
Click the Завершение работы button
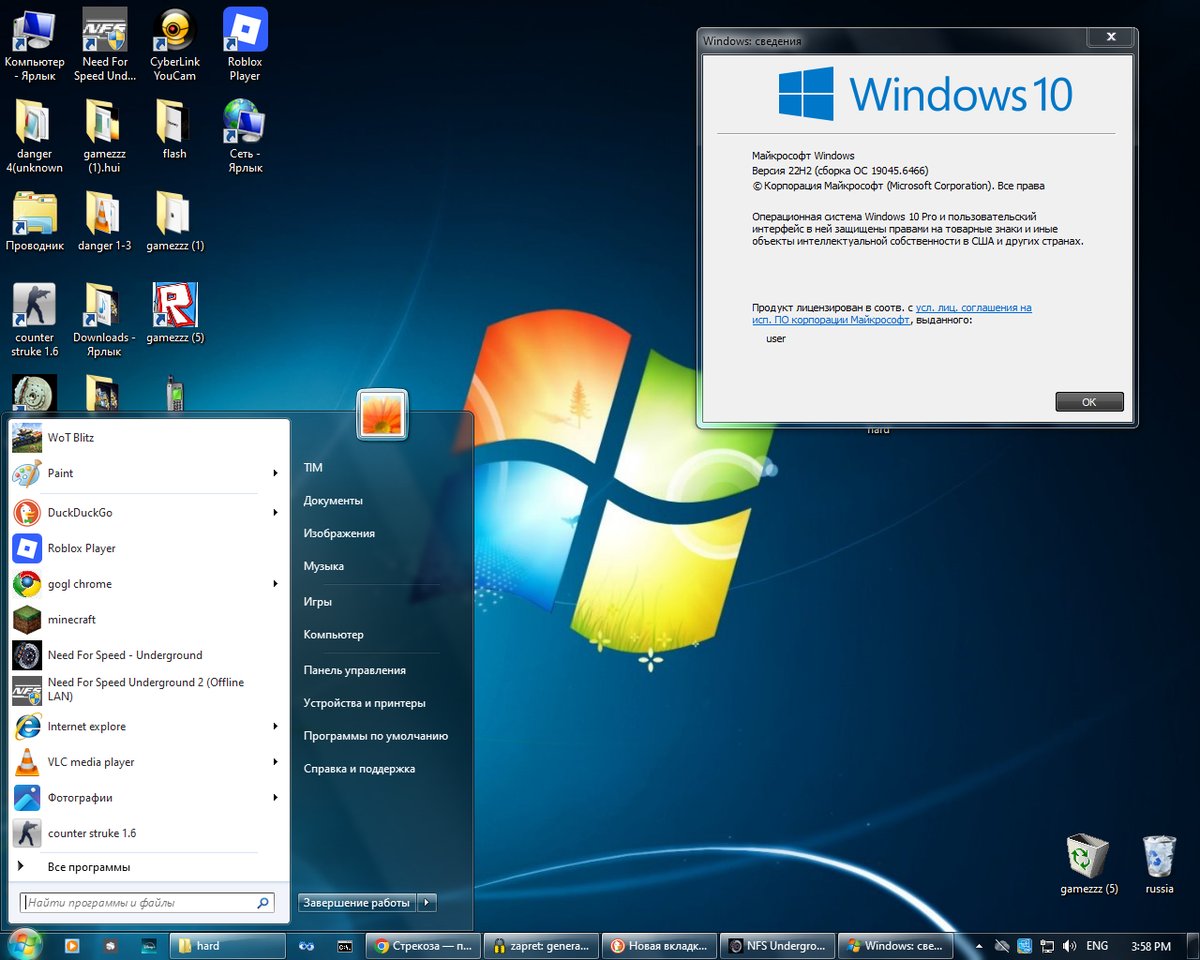357,902
